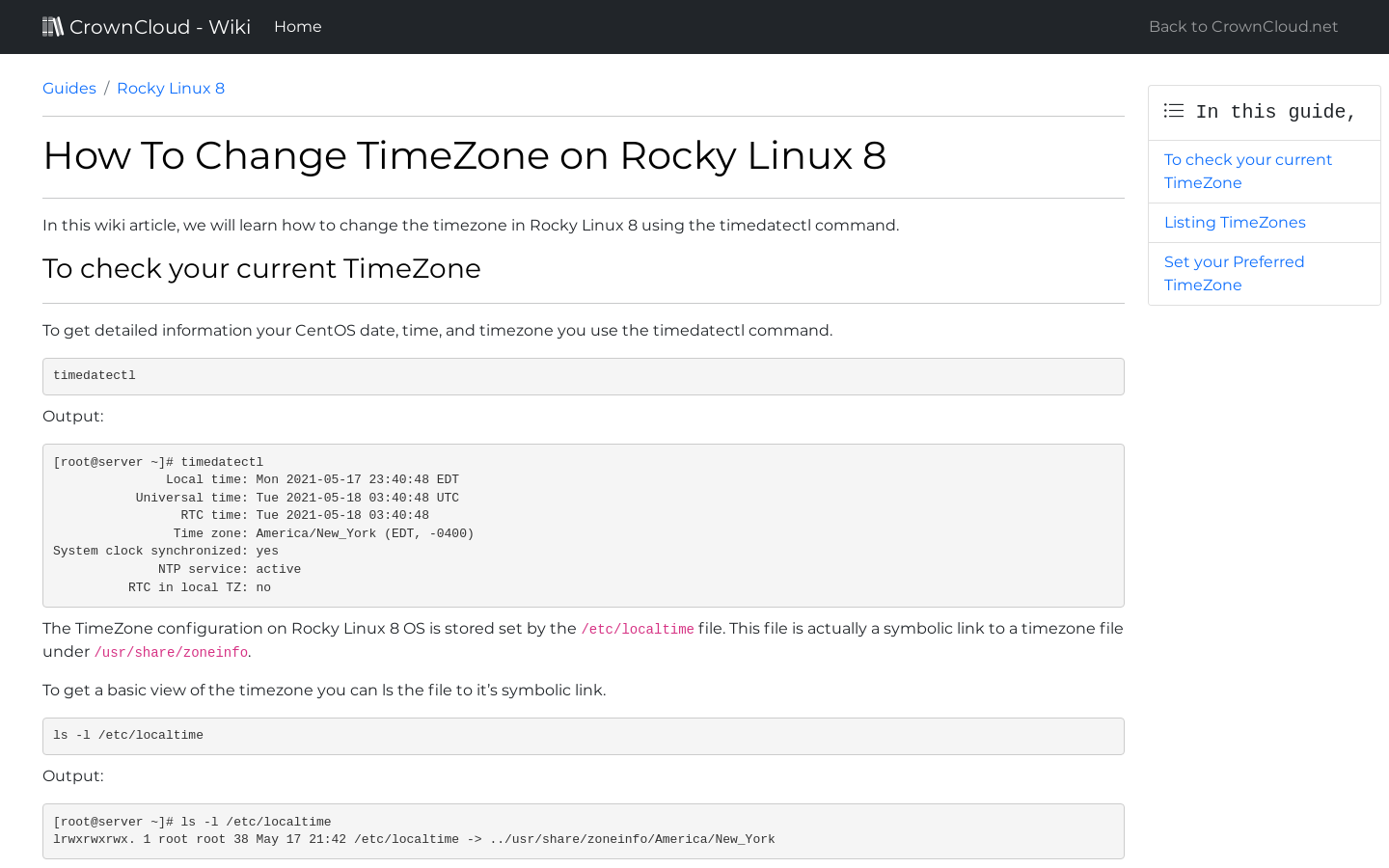The width and height of the screenshot is (1389, 868).
Task: Click the 'To check your current TimeZone' heading
Action: tap(261, 268)
